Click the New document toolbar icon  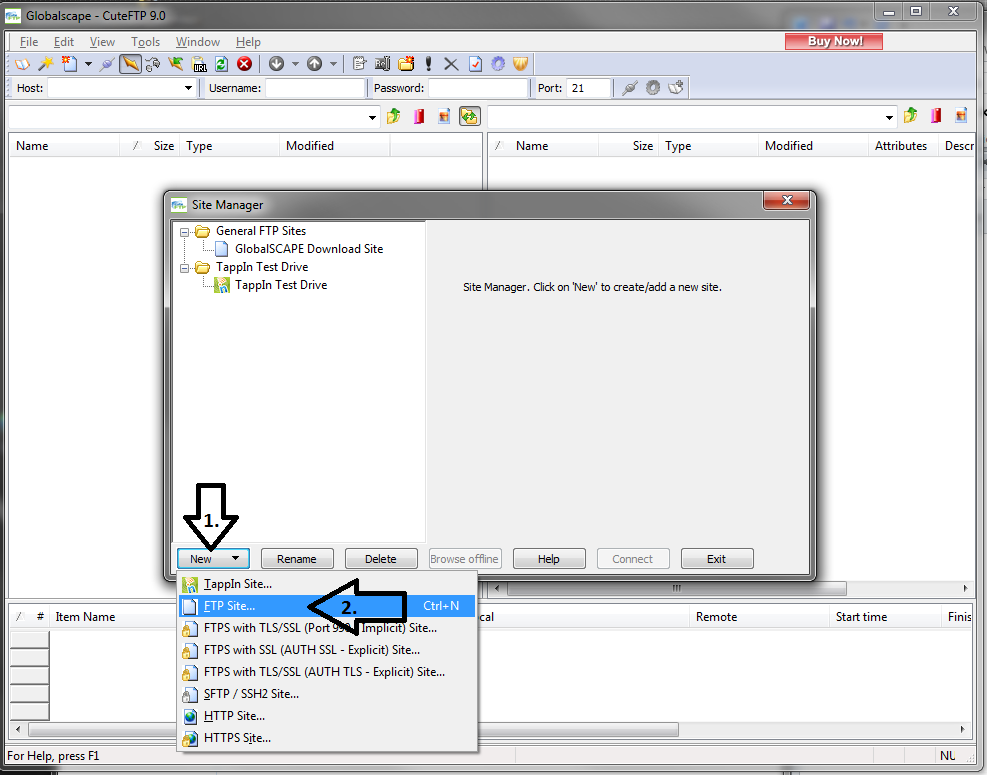coord(69,64)
